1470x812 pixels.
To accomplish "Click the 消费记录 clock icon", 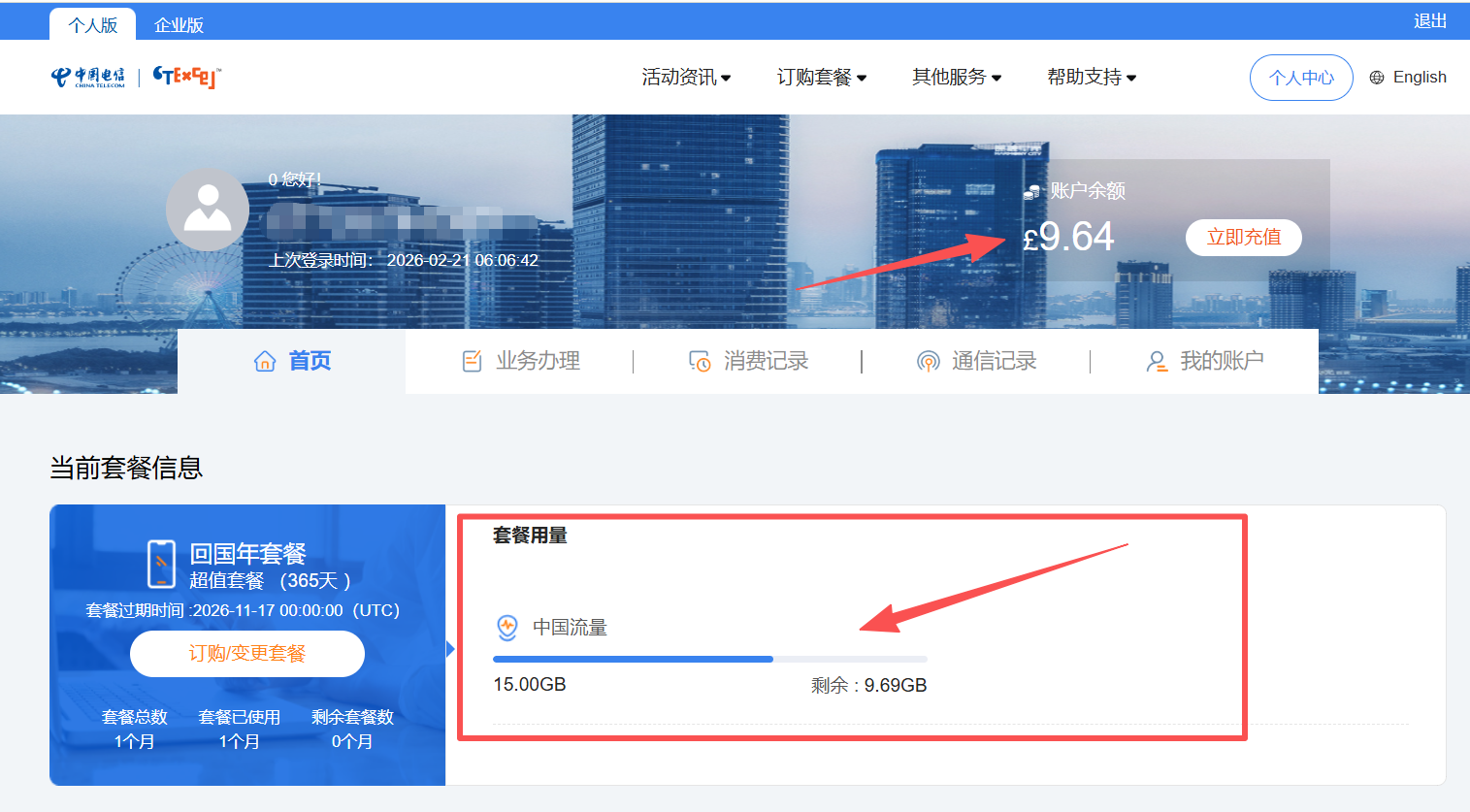I will coord(700,362).
